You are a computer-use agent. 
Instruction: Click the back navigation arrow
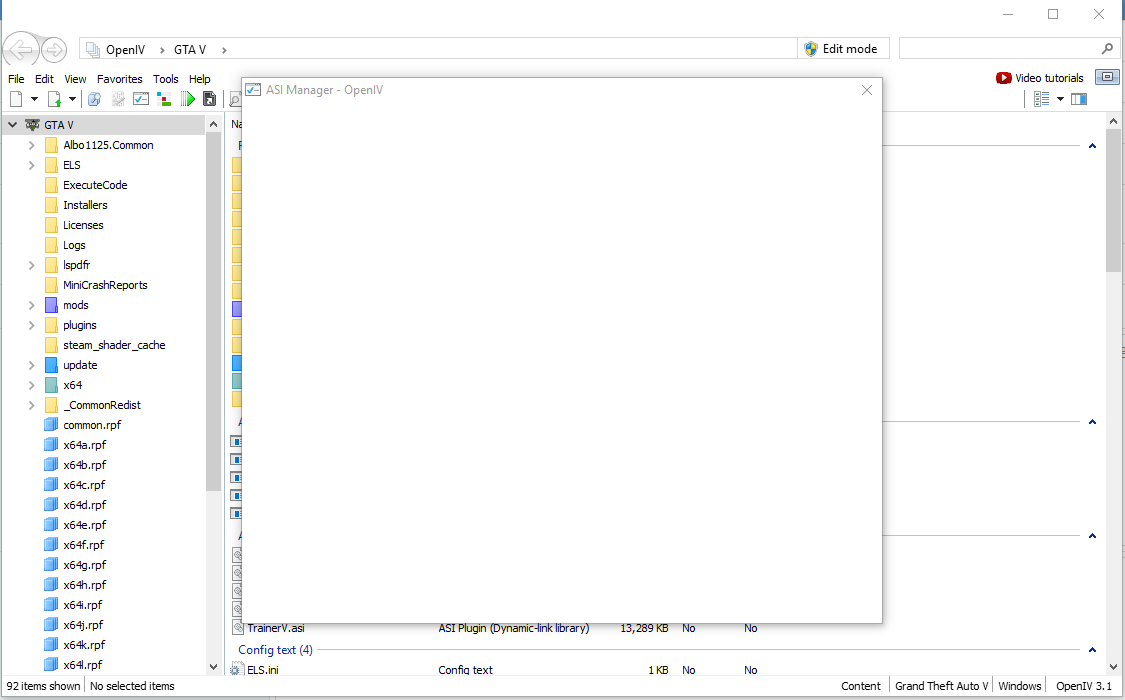coord(21,49)
